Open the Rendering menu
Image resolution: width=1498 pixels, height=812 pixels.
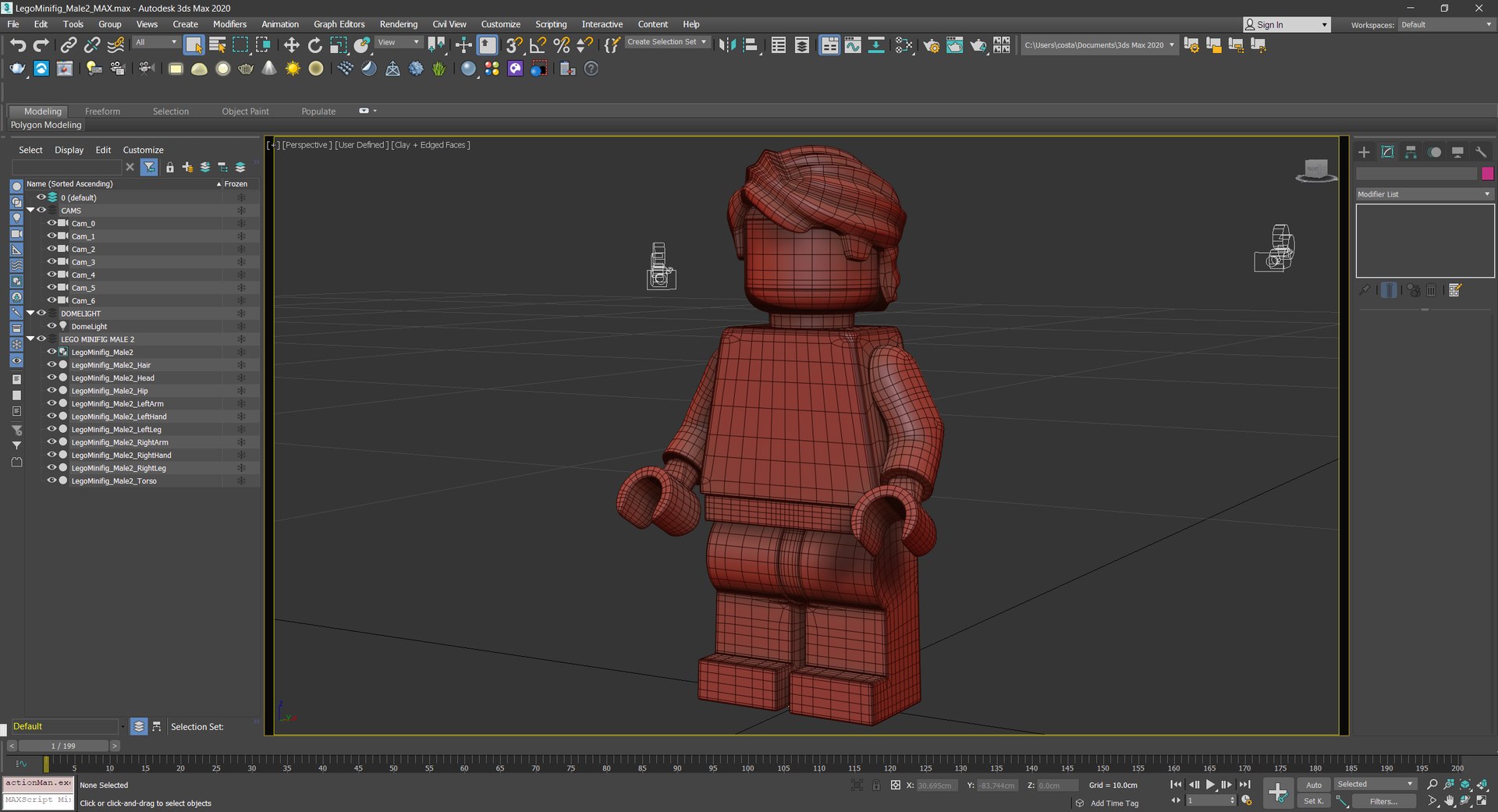point(398,24)
